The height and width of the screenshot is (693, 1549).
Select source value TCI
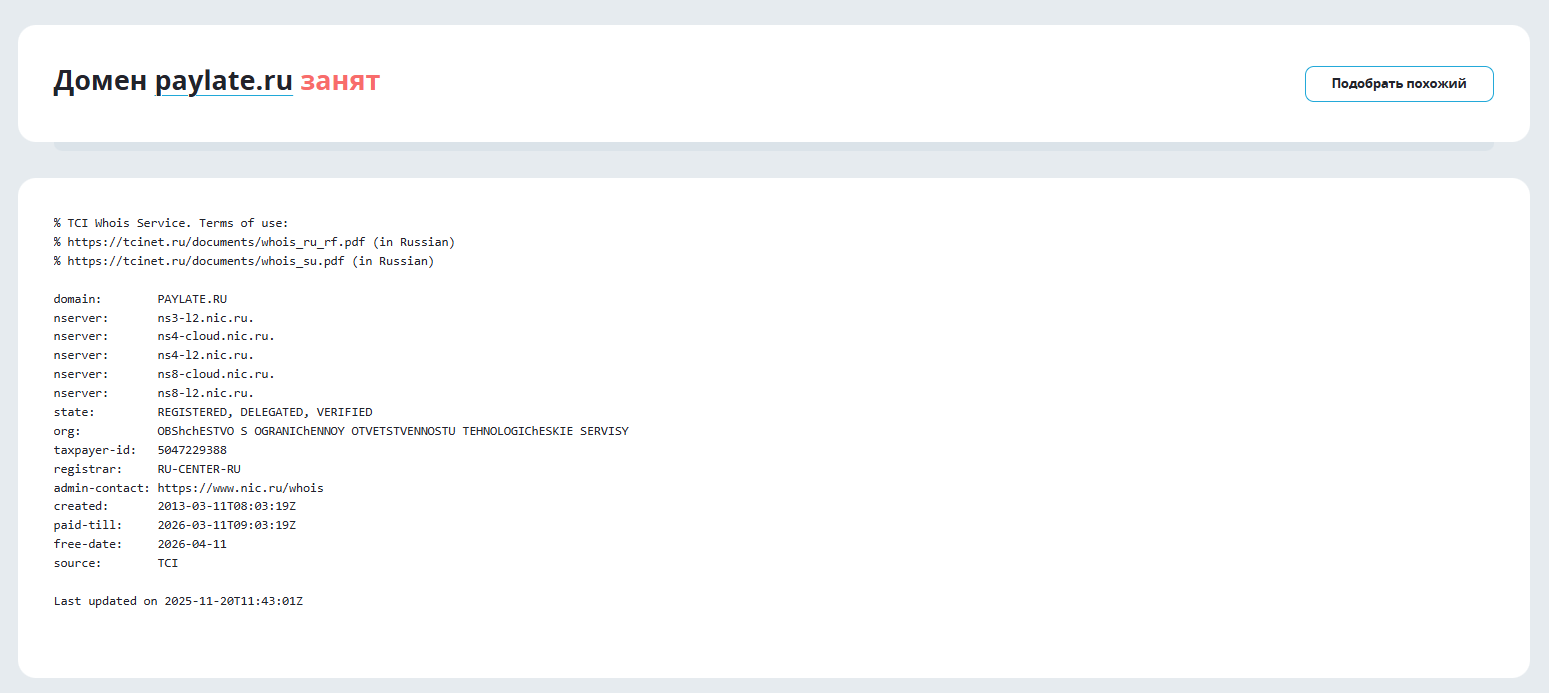pyautogui.click(x=168, y=563)
